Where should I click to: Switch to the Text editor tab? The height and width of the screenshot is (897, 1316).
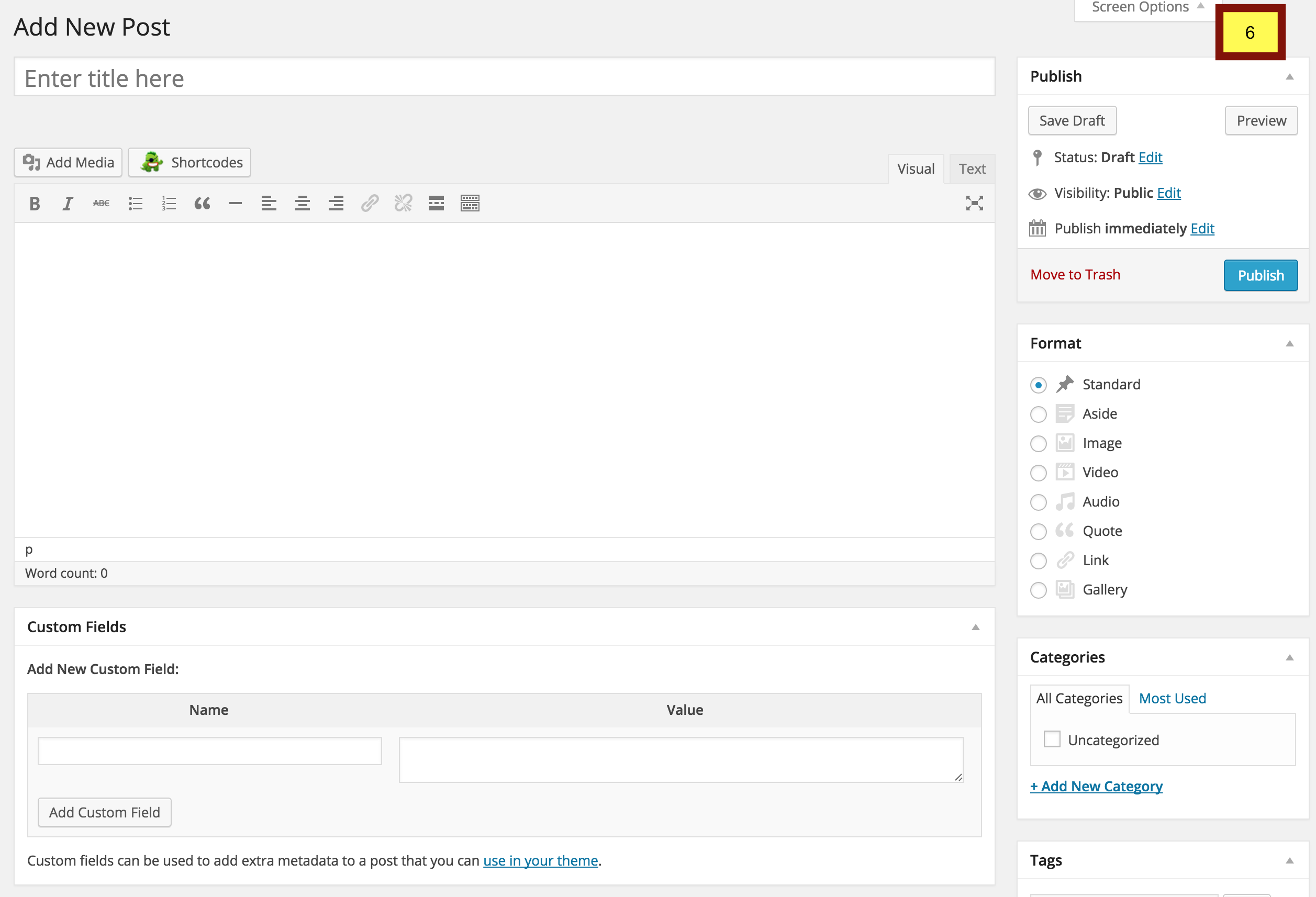tap(972, 169)
